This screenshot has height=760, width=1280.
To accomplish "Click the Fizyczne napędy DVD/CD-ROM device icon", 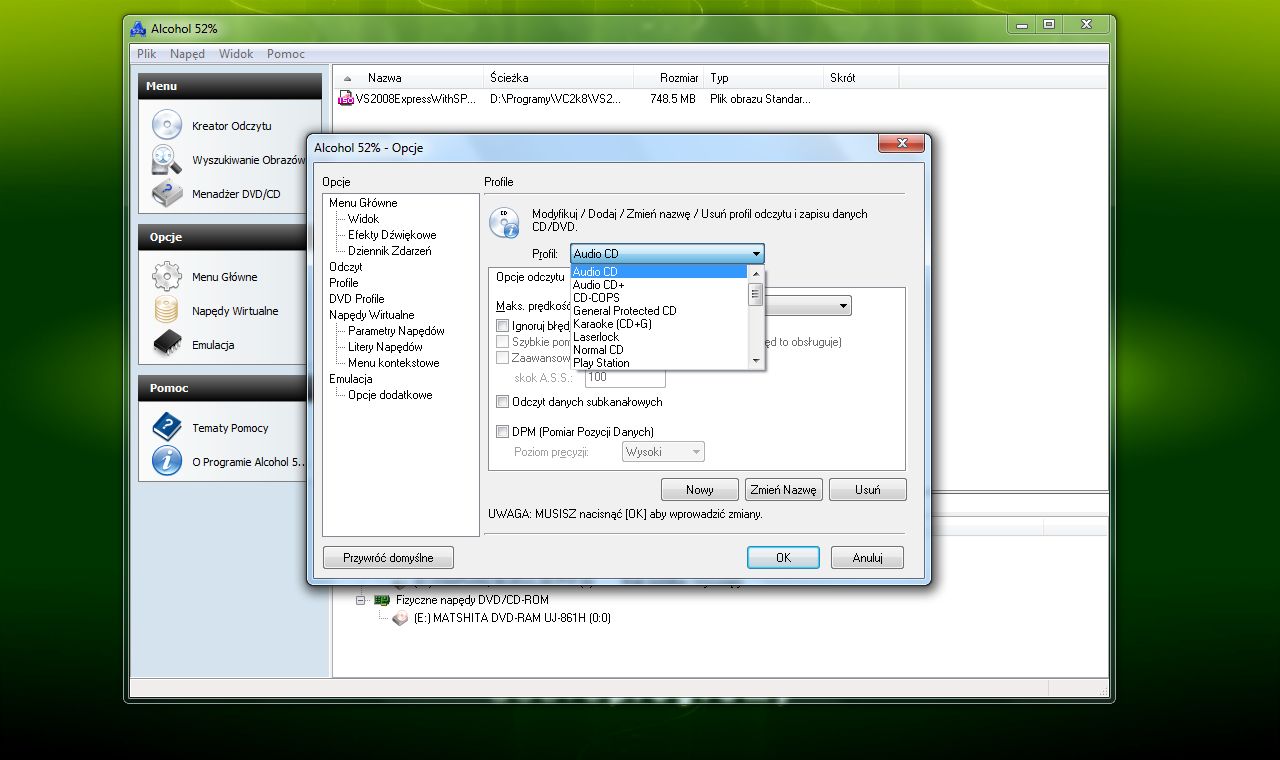I will pyautogui.click(x=382, y=600).
